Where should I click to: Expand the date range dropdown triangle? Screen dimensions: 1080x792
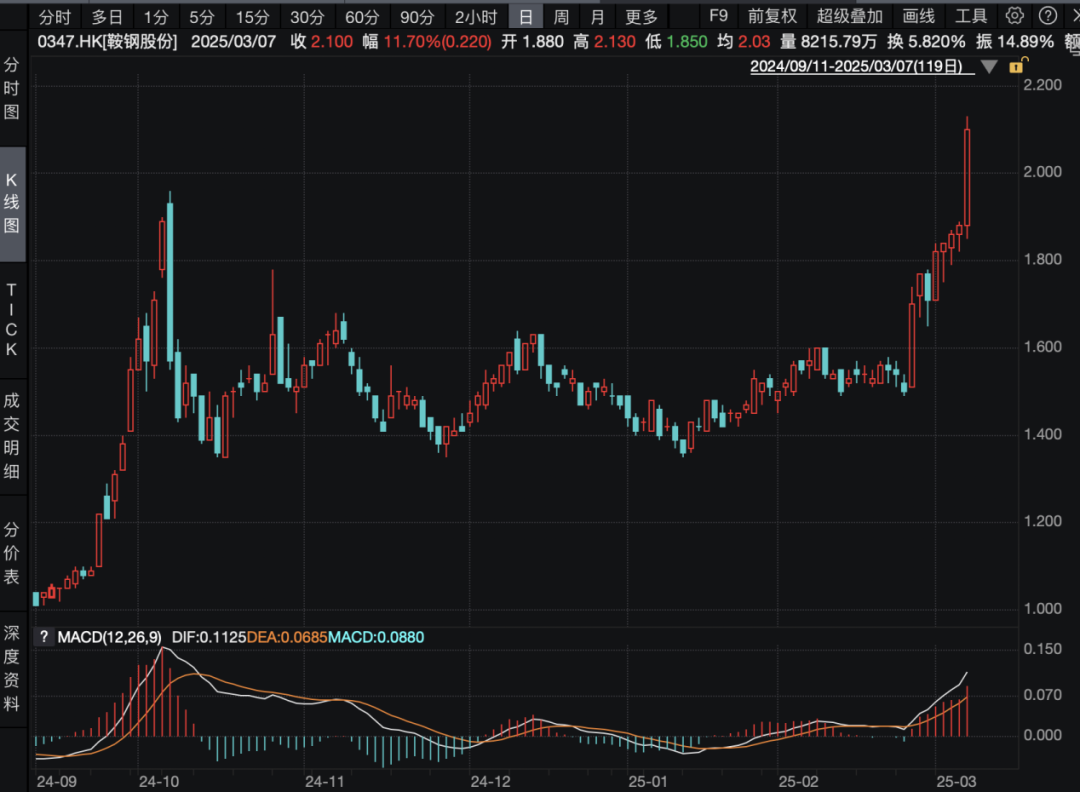[x=989, y=67]
